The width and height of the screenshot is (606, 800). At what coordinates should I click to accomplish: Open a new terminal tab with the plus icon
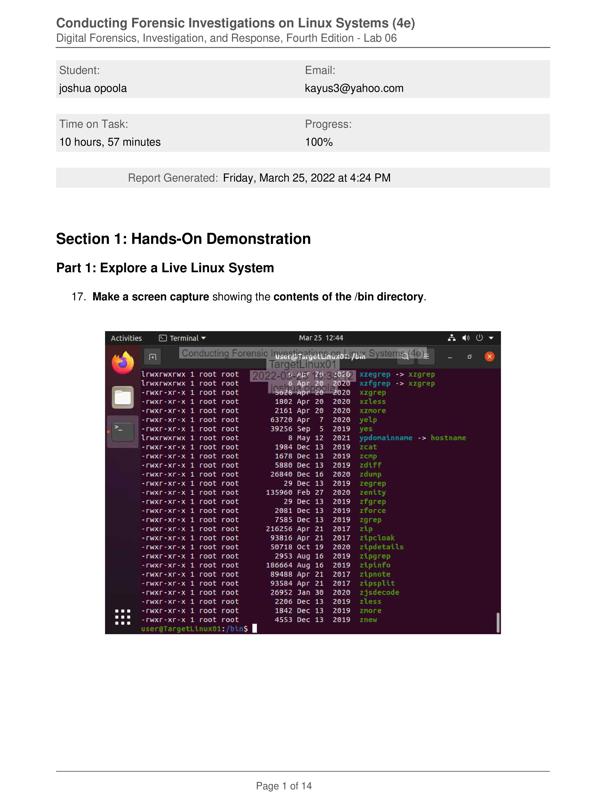click(x=153, y=357)
